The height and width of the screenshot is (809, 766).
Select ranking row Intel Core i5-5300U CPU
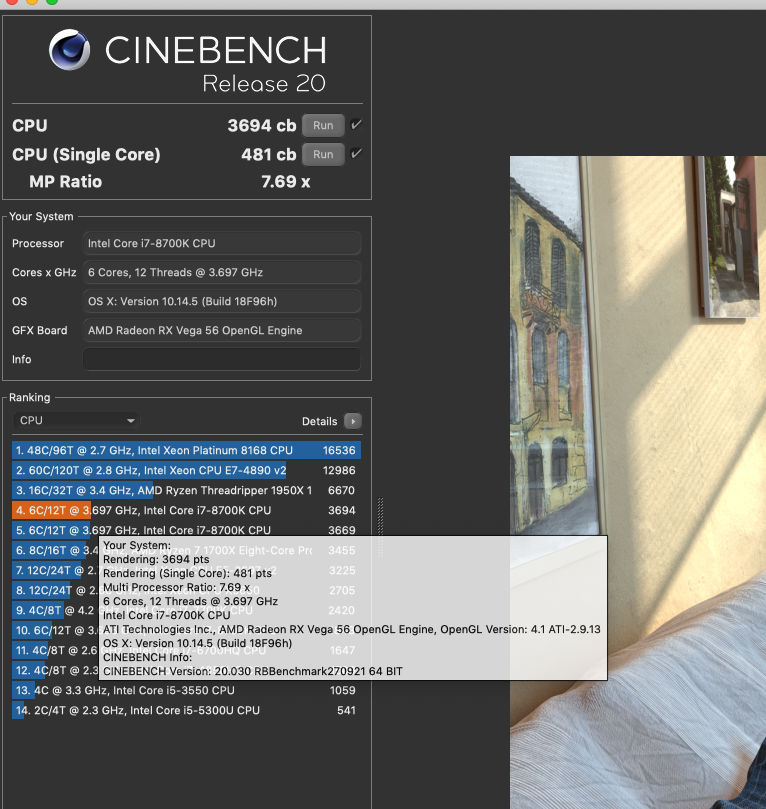(186, 710)
